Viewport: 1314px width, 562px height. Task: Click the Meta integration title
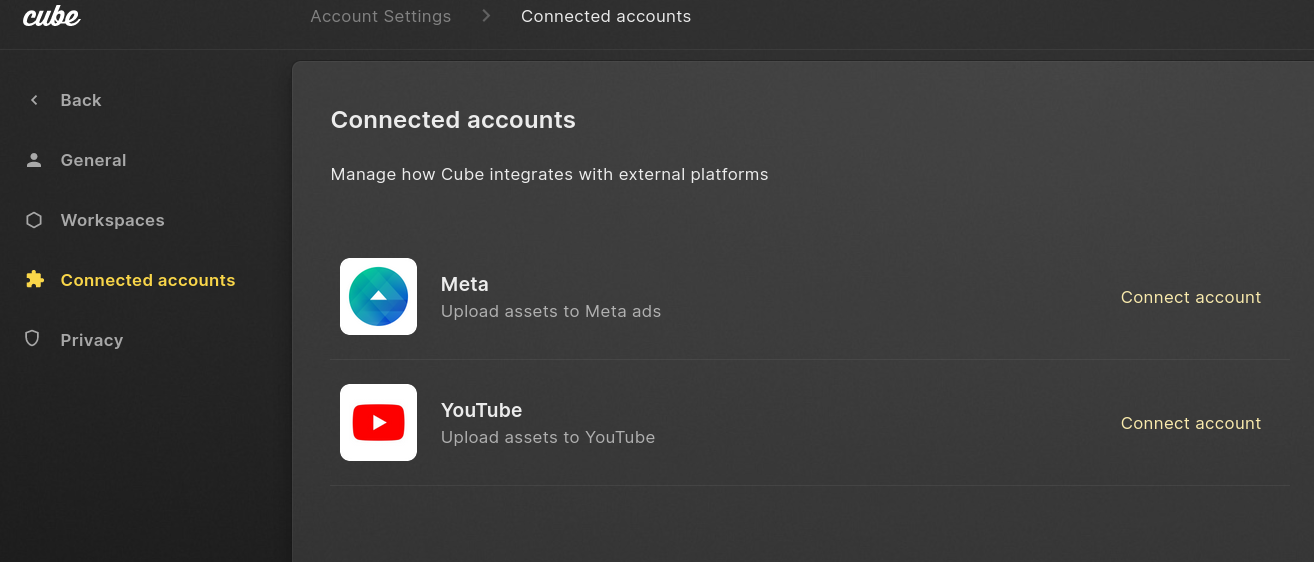pos(465,284)
